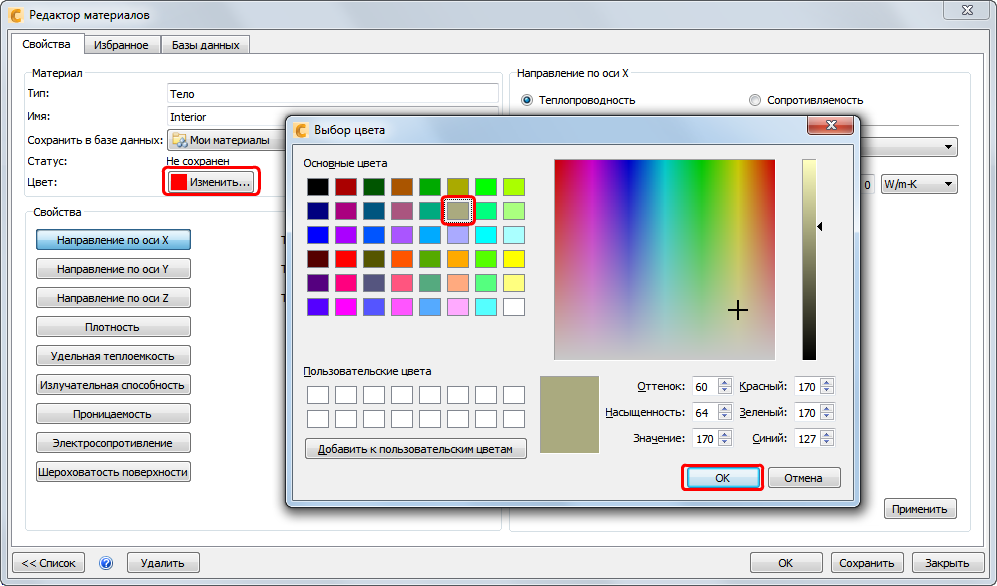Viewport: 997px width, 586px height.
Task: Click the Направление по оси X button
Action: pyautogui.click(x=113, y=240)
